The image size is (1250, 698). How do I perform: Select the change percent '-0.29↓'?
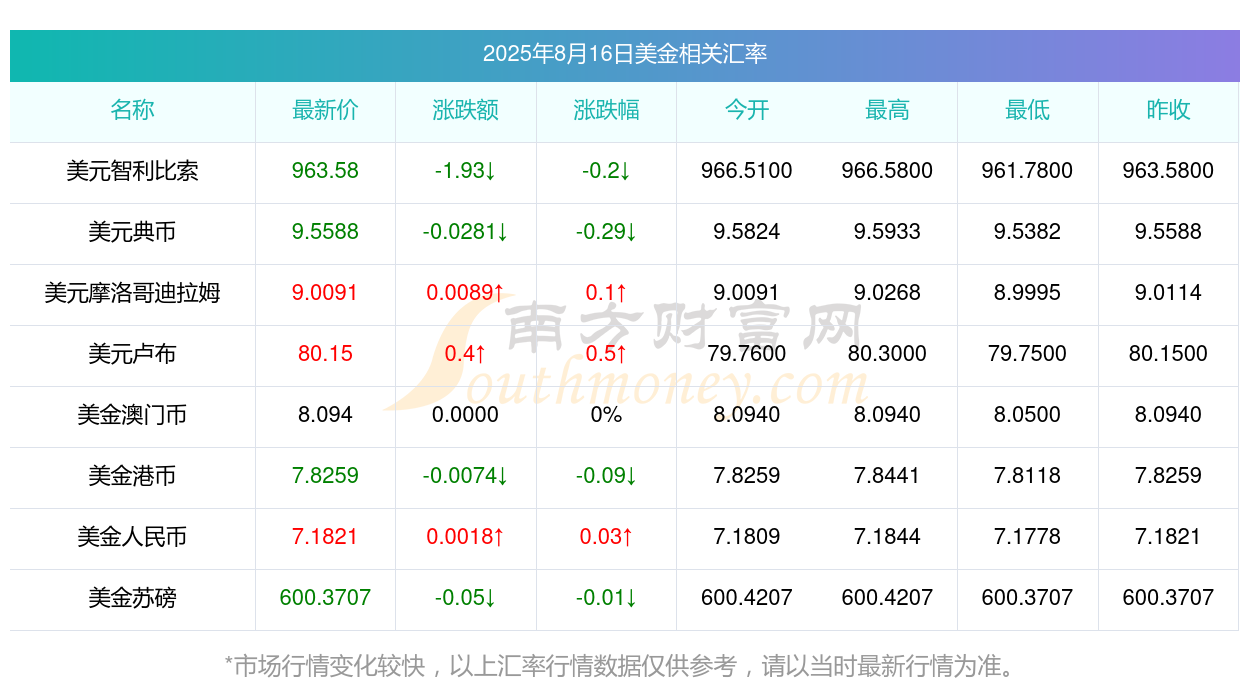(x=606, y=232)
